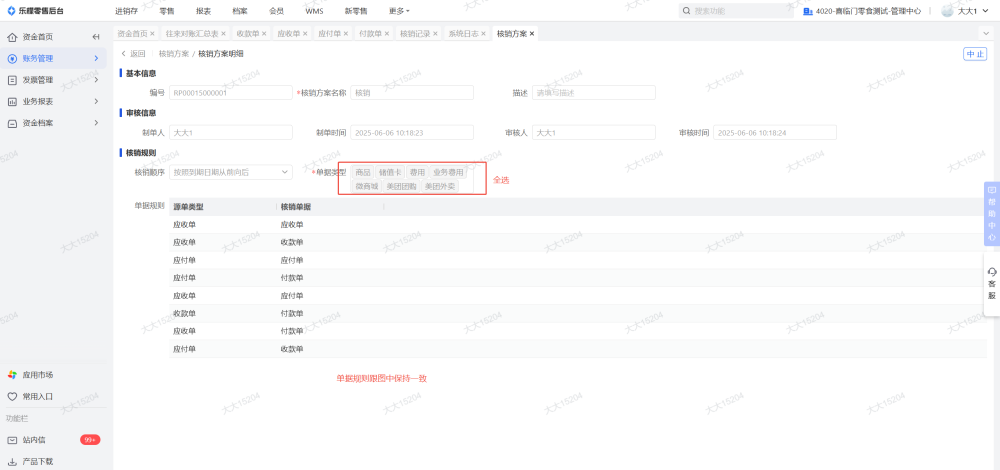This screenshot has width=1000, height=470.
Task: Click the 描述 input field
Action: tap(594, 92)
